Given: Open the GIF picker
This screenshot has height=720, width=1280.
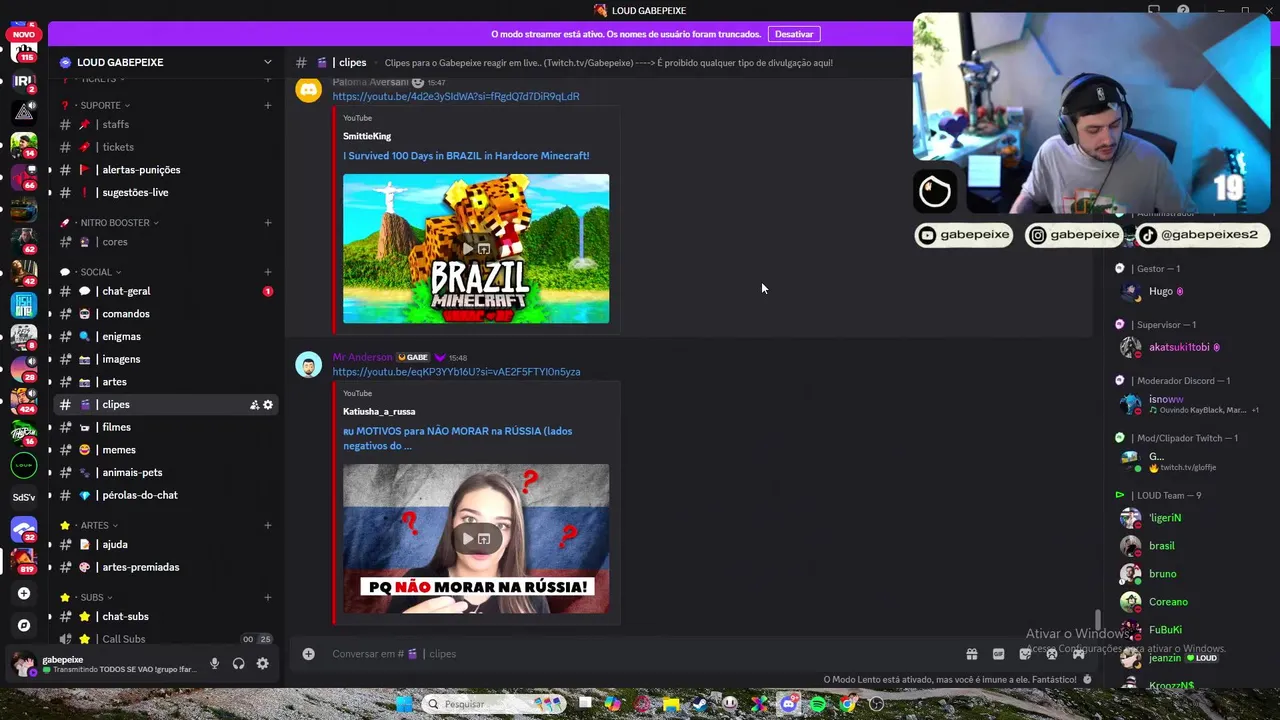Looking at the screenshot, I should (x=998, y=654).
